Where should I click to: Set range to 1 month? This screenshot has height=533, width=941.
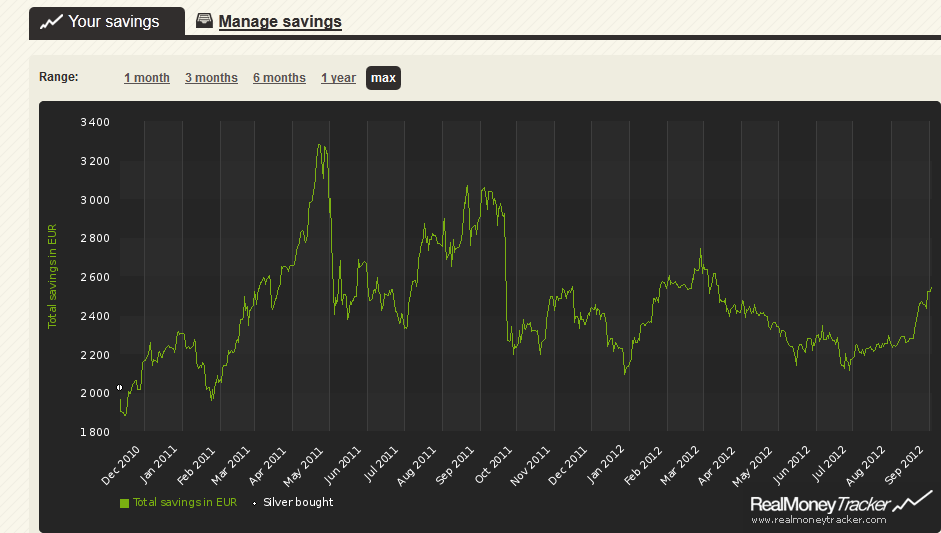[x=147, y=78]
